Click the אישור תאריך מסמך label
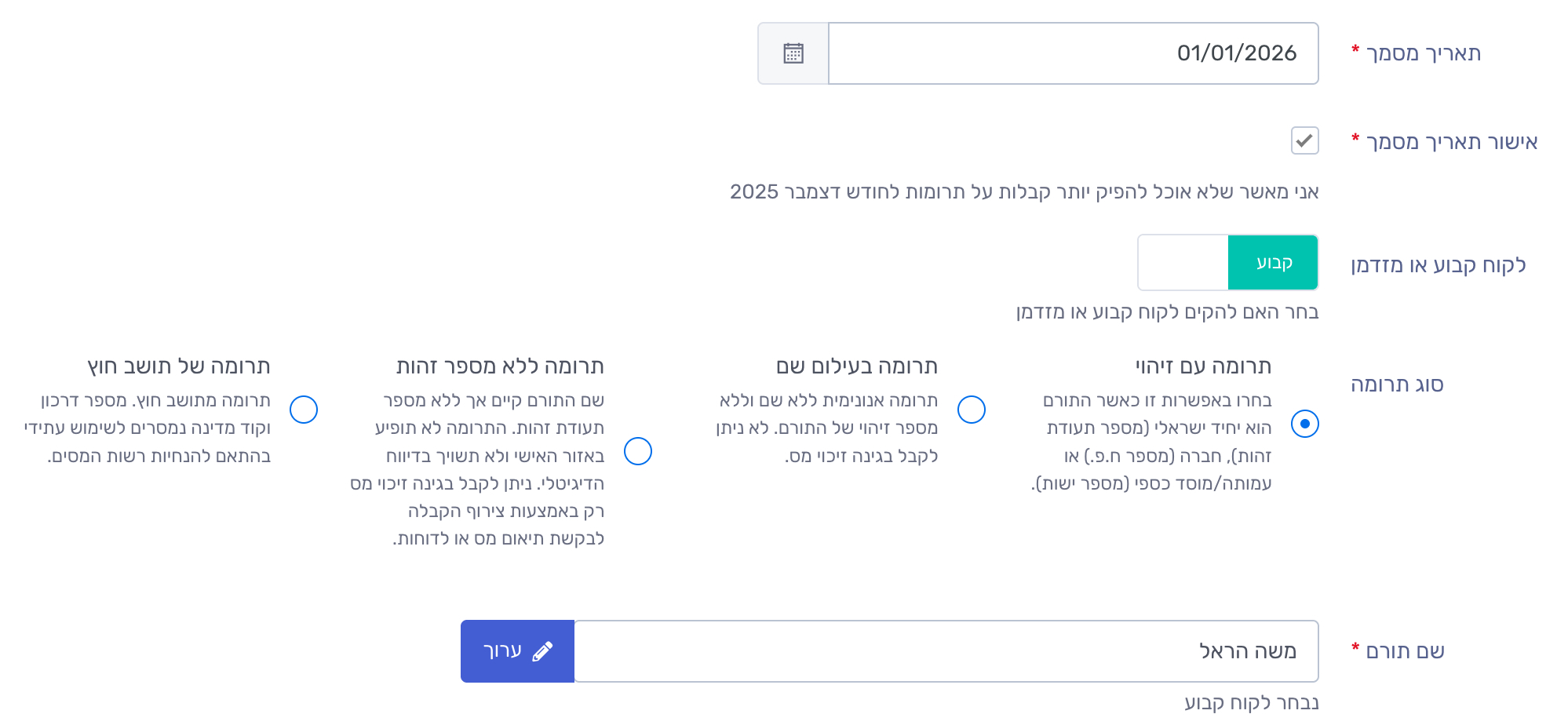The height and width of the screenshot is (725, 1568). tap(1451, 142)
